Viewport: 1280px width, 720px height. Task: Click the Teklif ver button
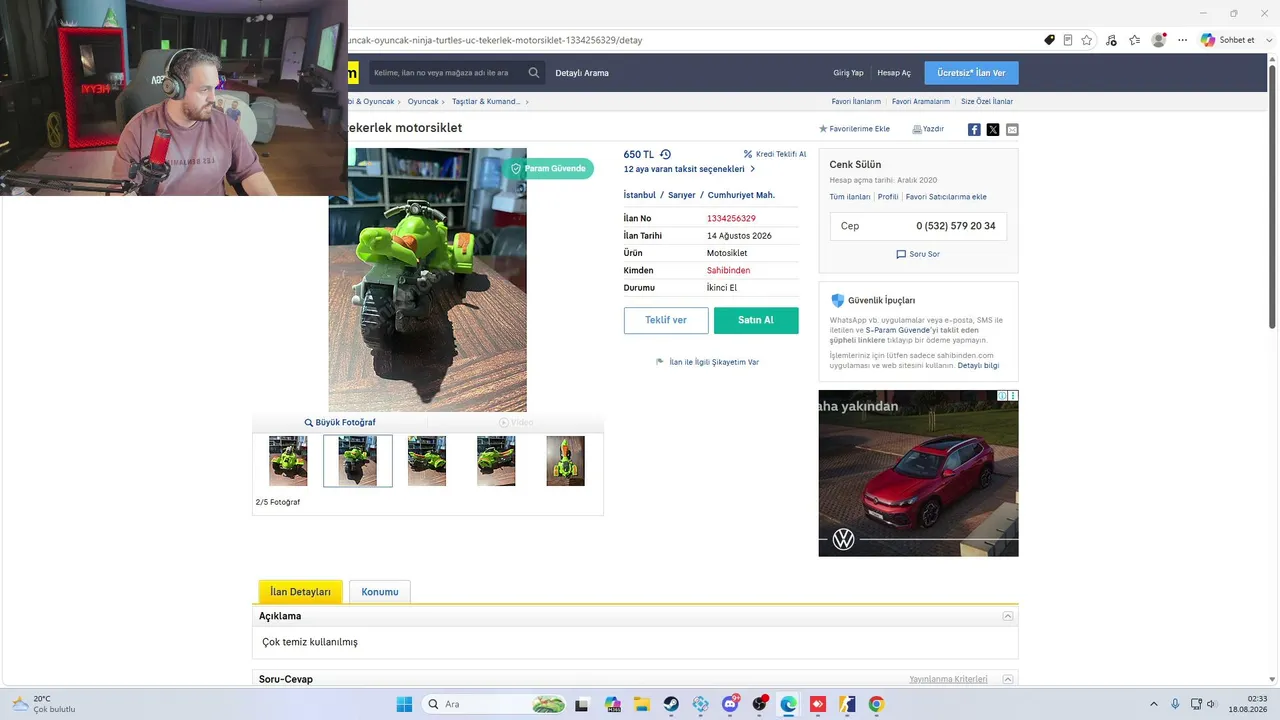coord(666,320)
